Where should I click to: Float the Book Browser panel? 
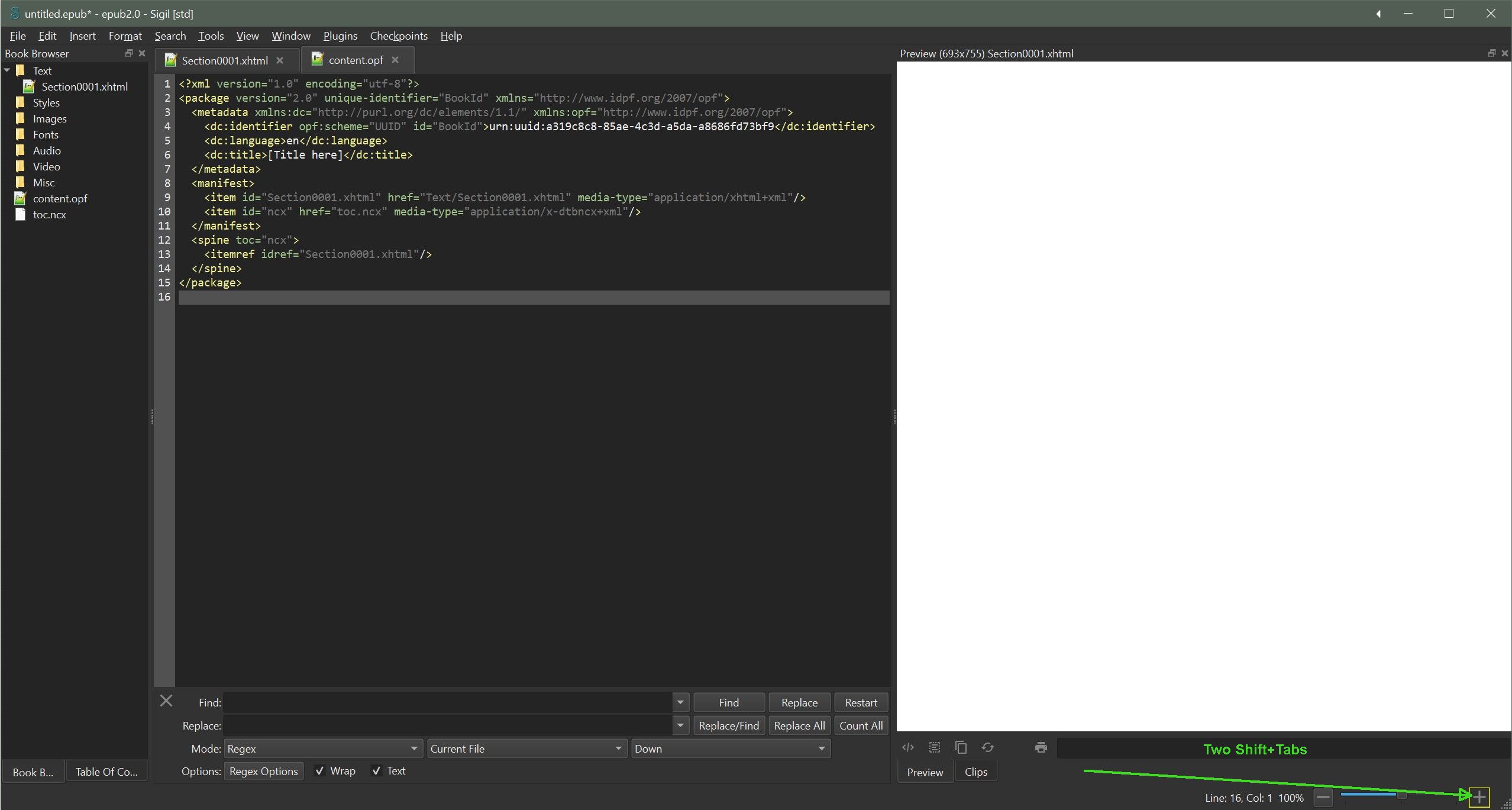tap(129, 53)
